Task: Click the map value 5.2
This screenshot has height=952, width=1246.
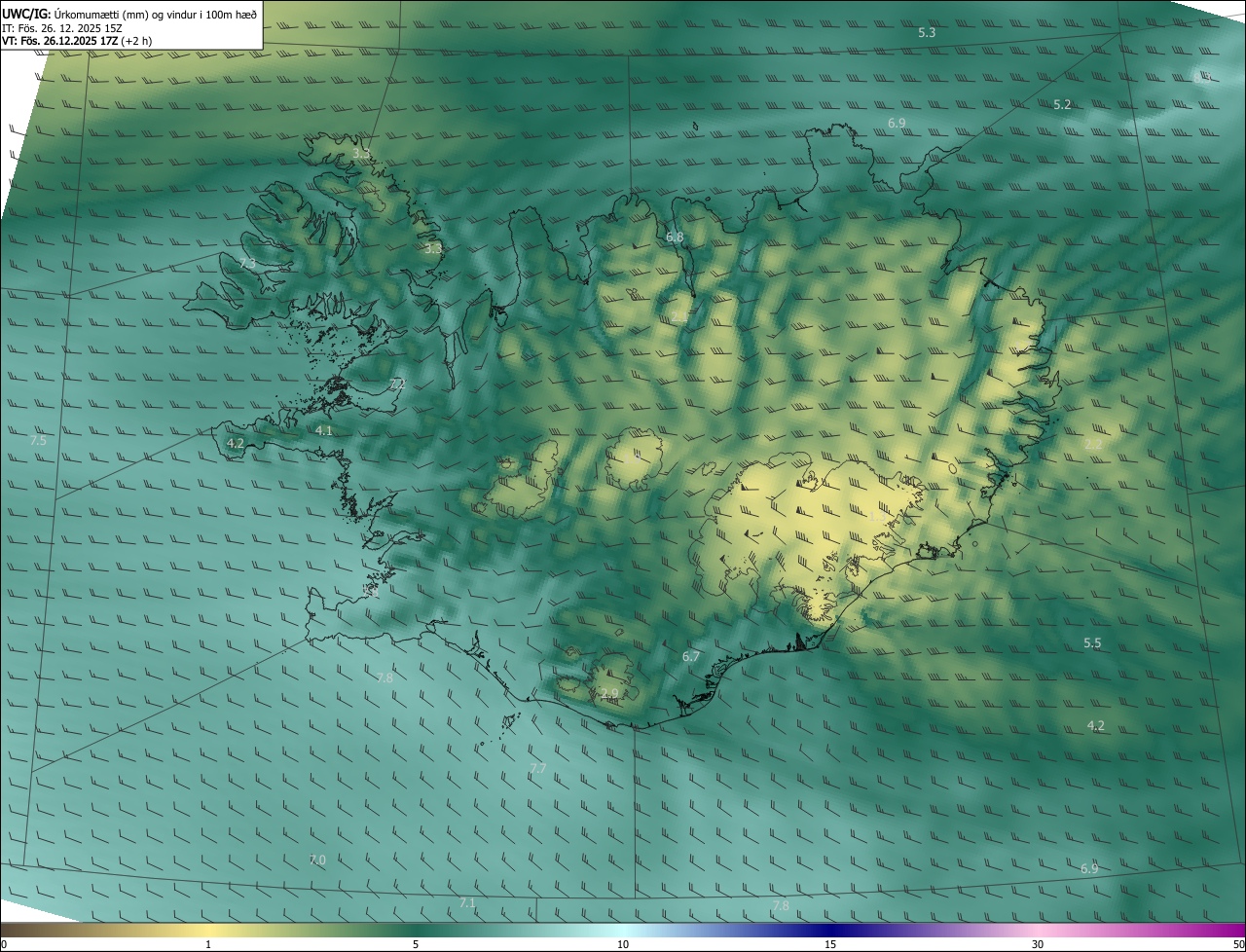Action: [1062, 104]
